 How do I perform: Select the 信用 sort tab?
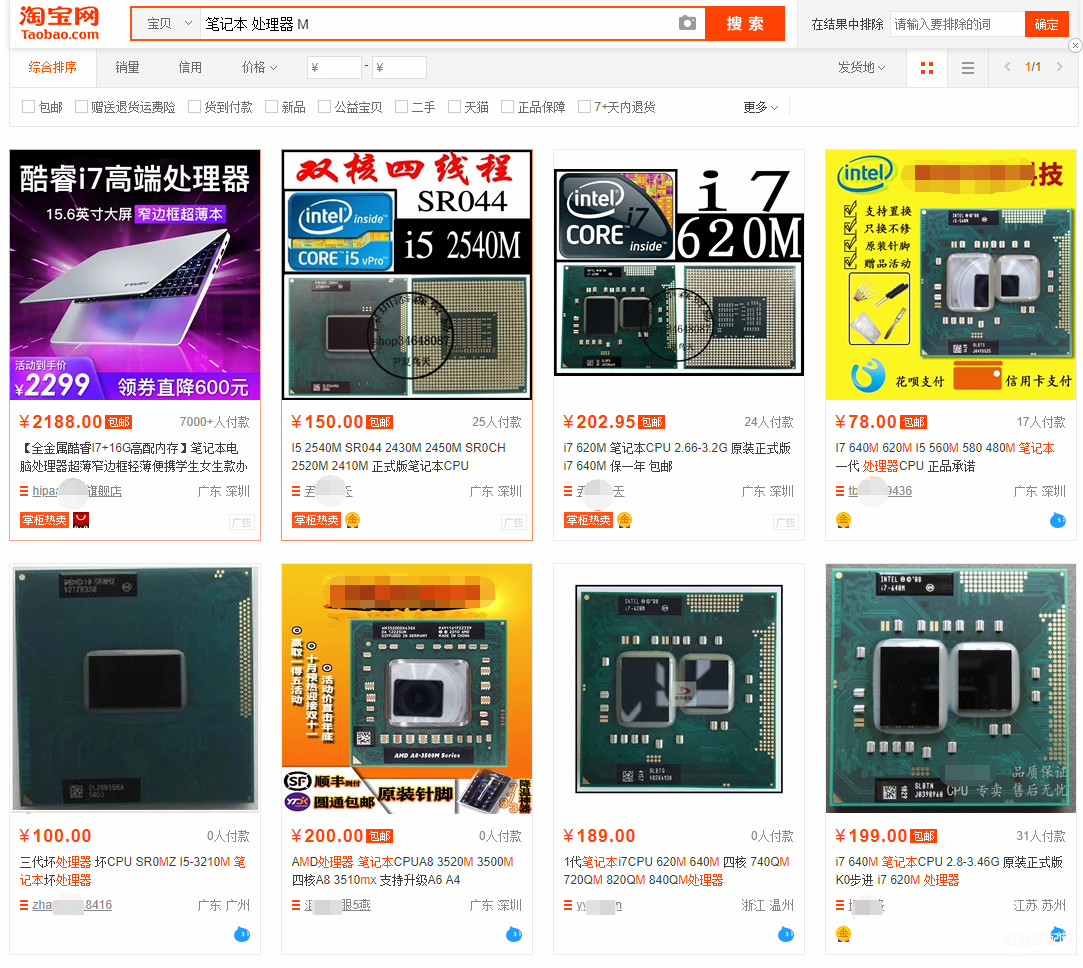pyautogui.click(x=190, y=67)
